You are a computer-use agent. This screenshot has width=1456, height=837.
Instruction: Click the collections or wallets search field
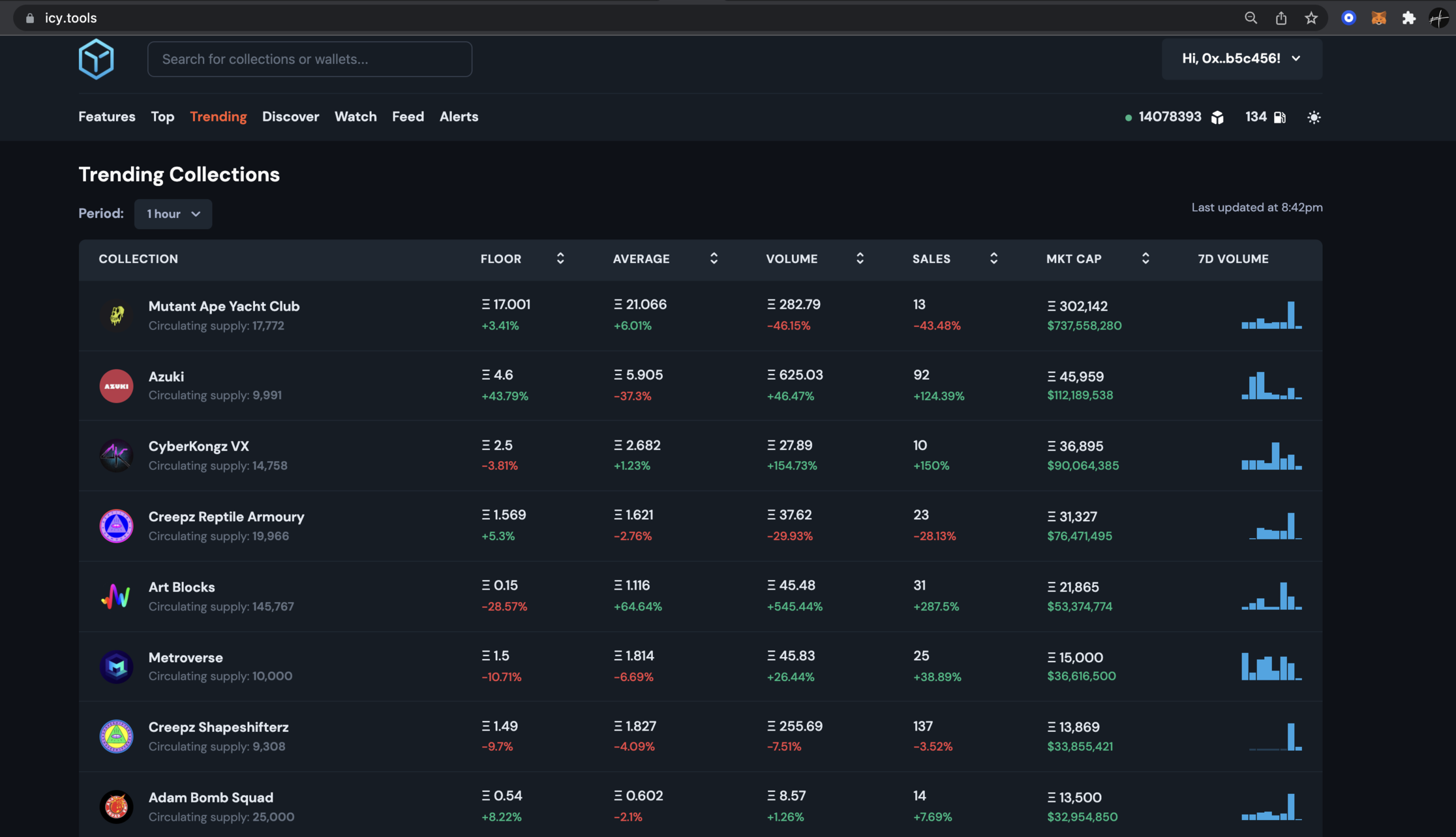[x=310, y=59]
